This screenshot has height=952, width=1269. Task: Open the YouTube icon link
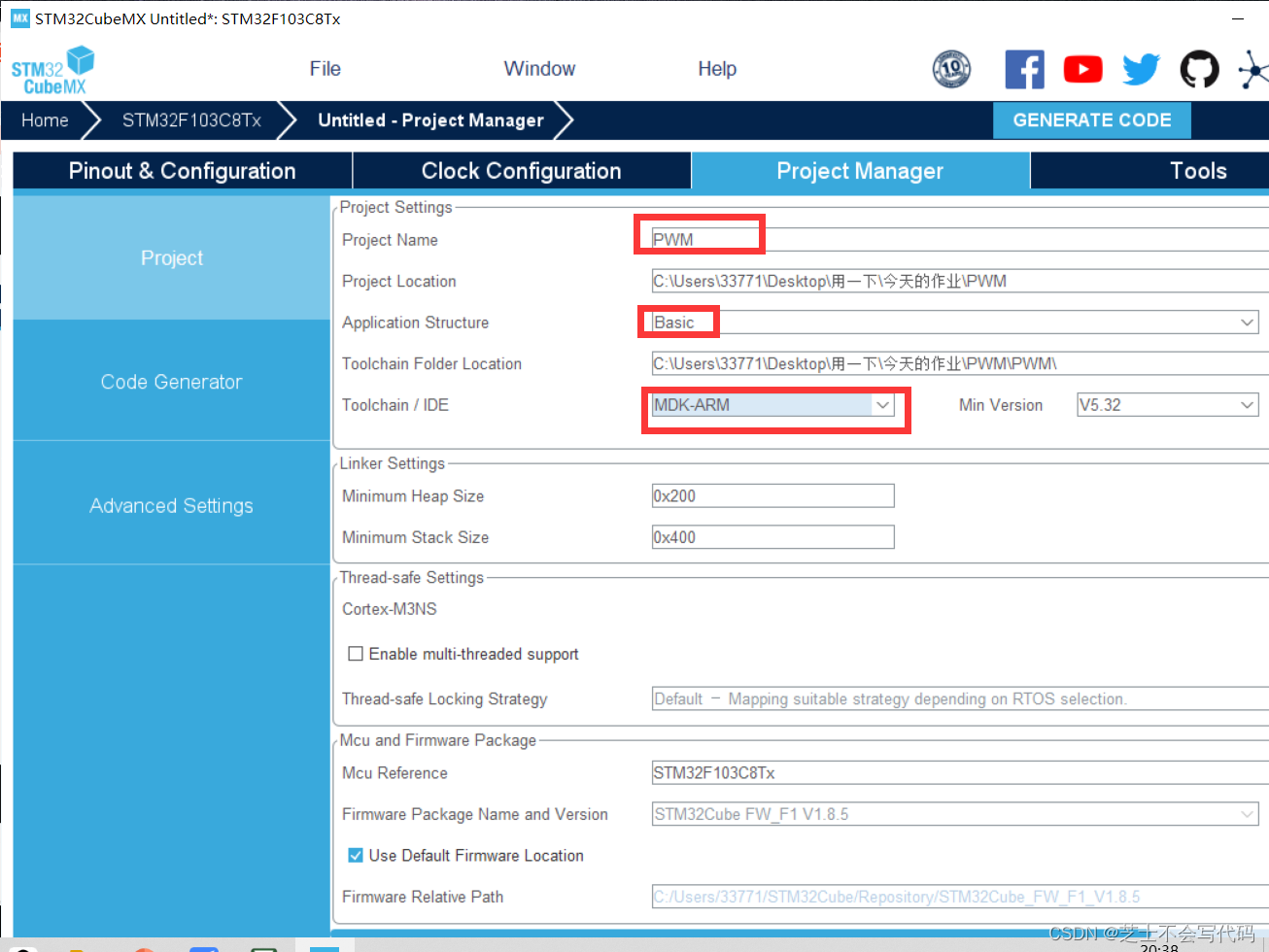[x=1082, y=69]
